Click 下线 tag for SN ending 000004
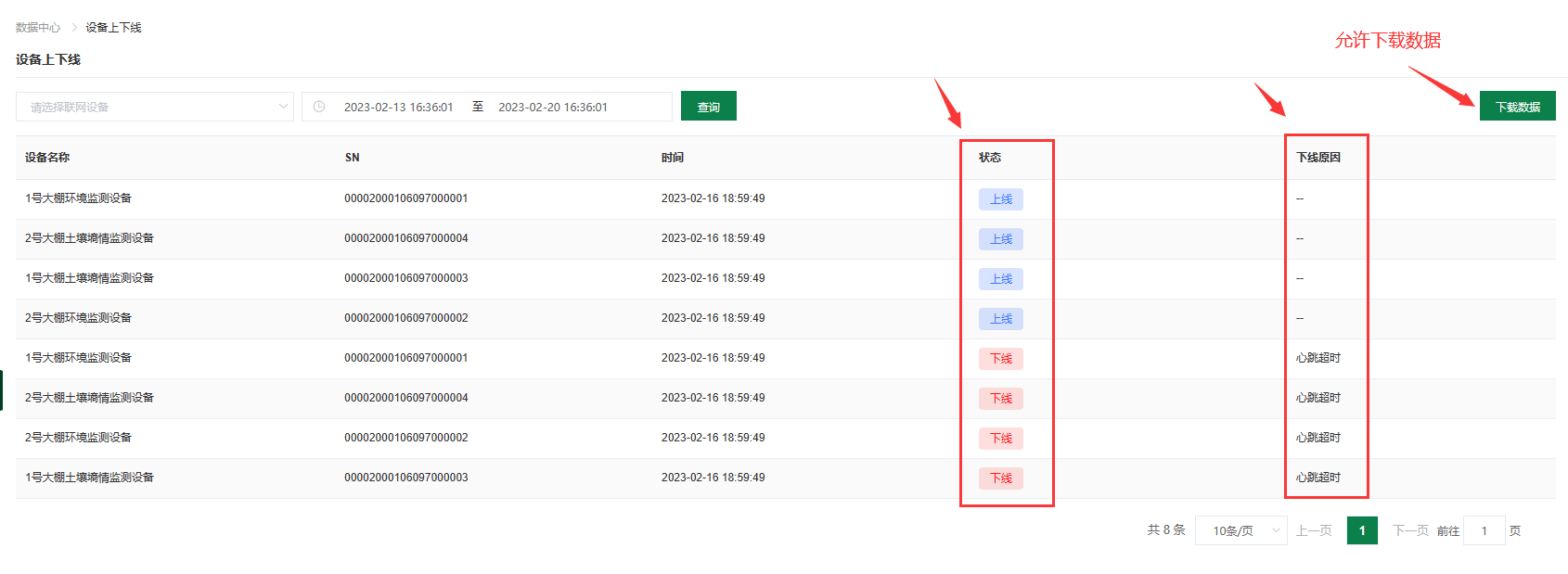Image resolution: width=1568 pixels, height=574 pixels. point(1001,399)
